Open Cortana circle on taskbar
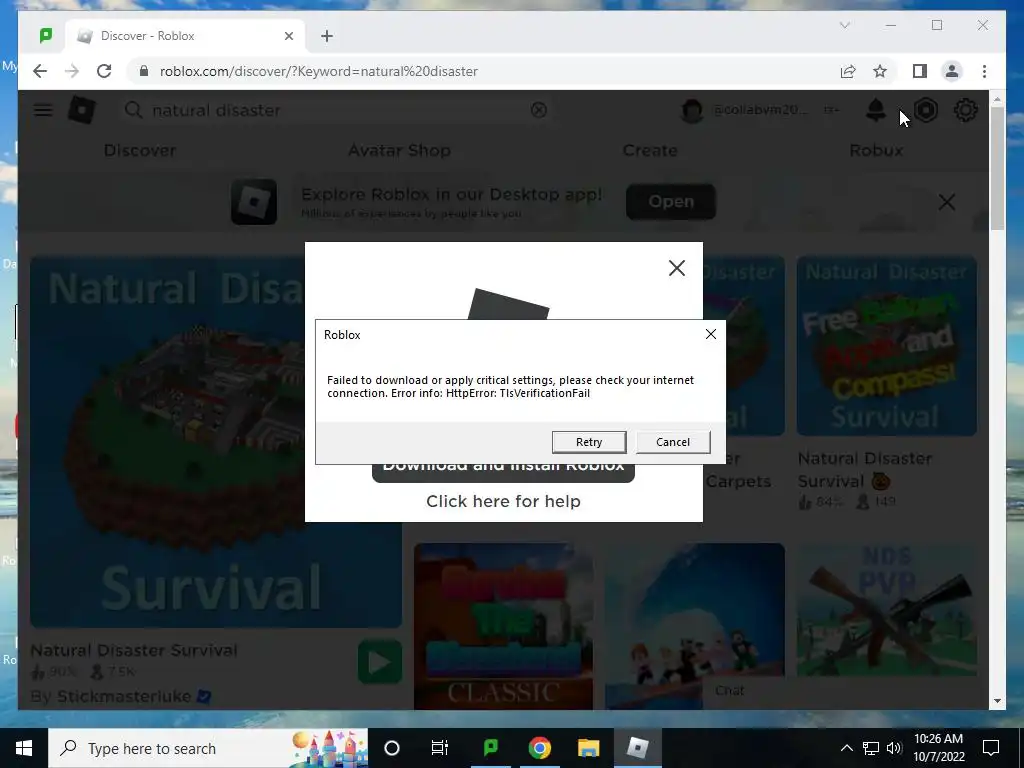 click(x=392, y=748)
